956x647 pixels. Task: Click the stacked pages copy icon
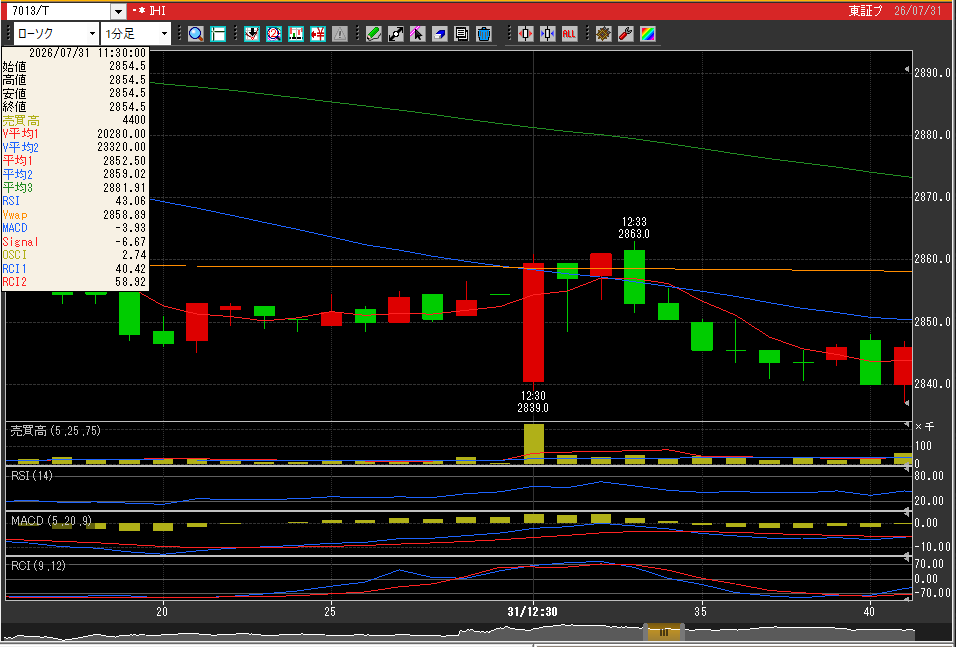point(462,34)
